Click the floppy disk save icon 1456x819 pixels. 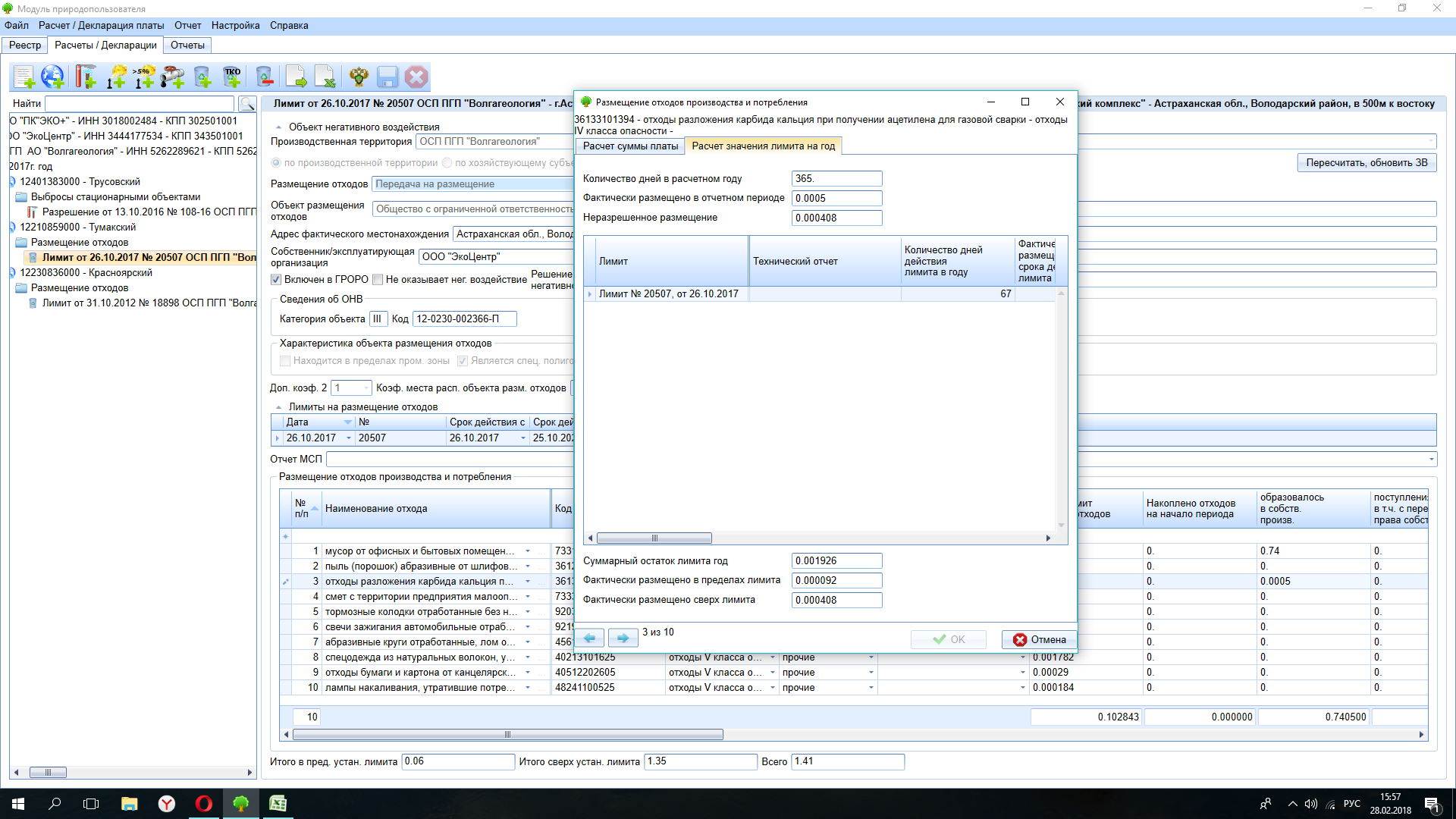tap(387, 77)
